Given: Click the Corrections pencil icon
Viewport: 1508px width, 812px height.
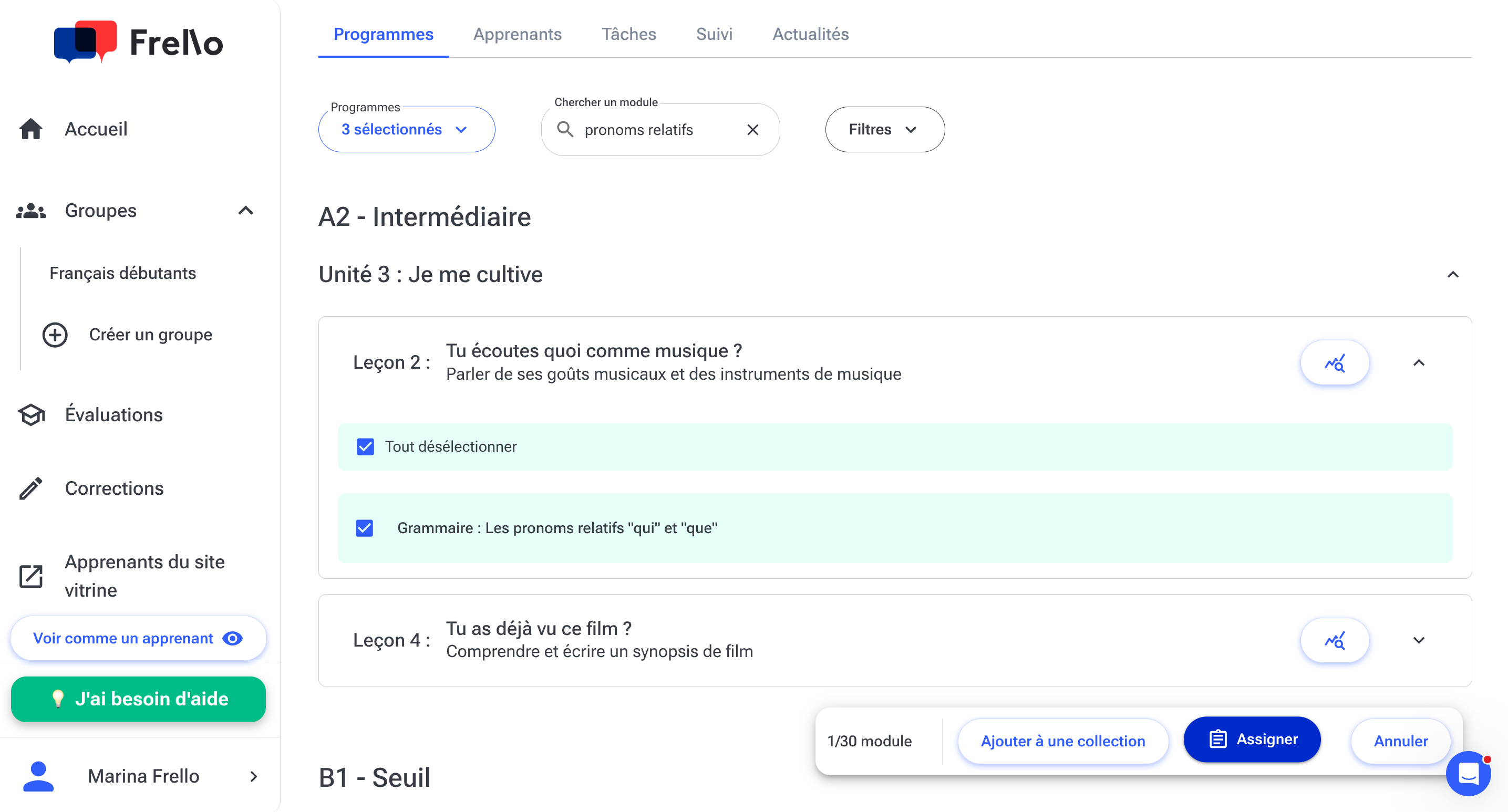Looking at the screenshot, I should point(30,488).
